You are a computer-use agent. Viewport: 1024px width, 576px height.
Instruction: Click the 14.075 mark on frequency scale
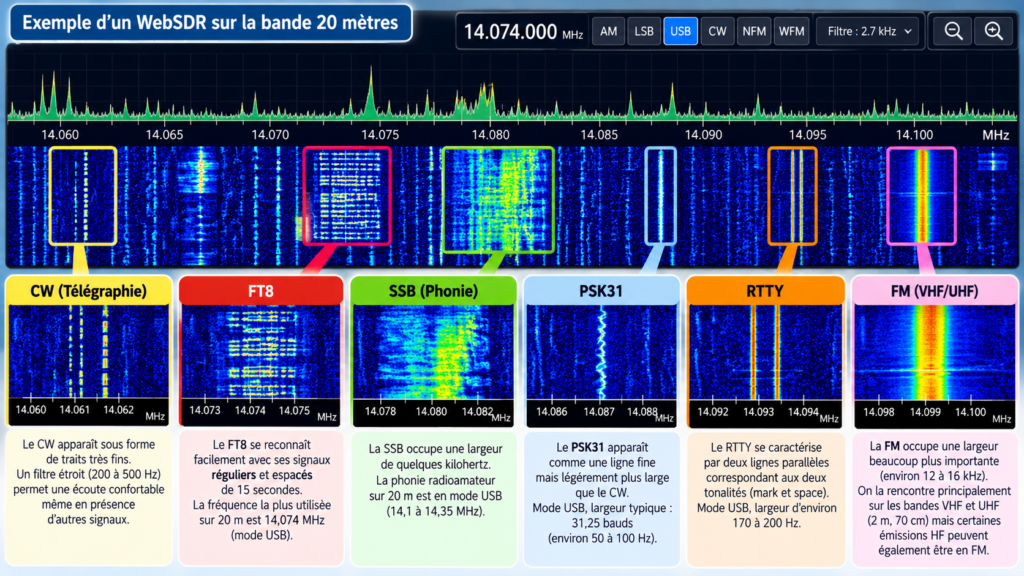pos(380,135)
